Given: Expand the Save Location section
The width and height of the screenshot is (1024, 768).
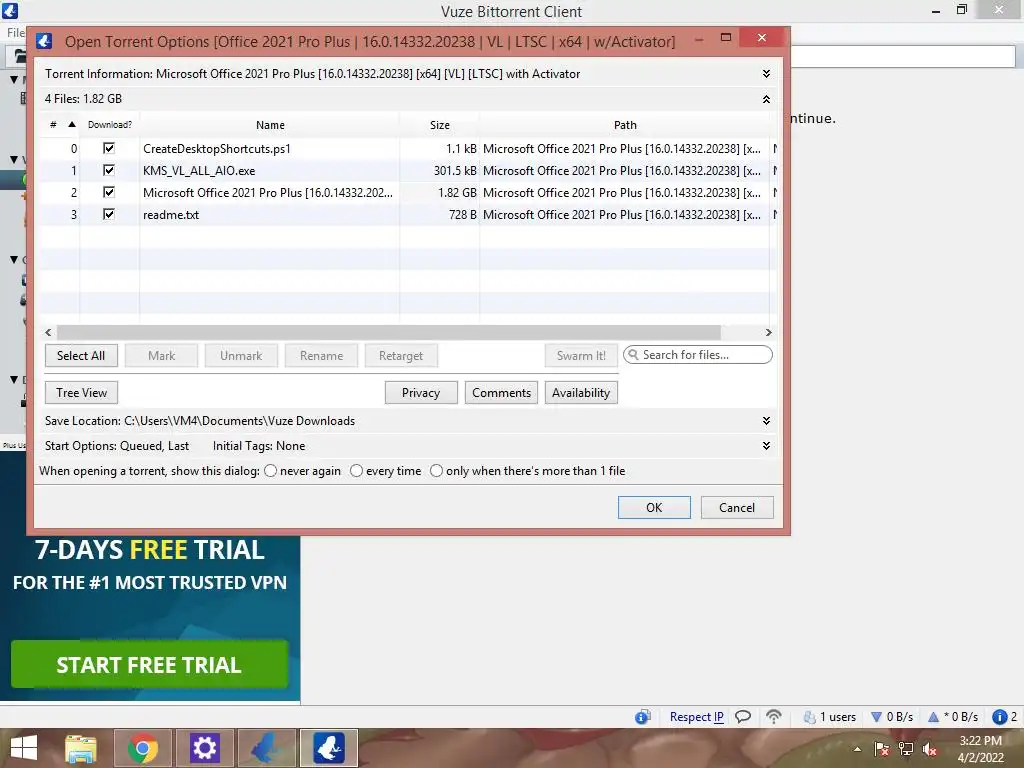Looking at the screenshot, I should (x=766, y=421).
